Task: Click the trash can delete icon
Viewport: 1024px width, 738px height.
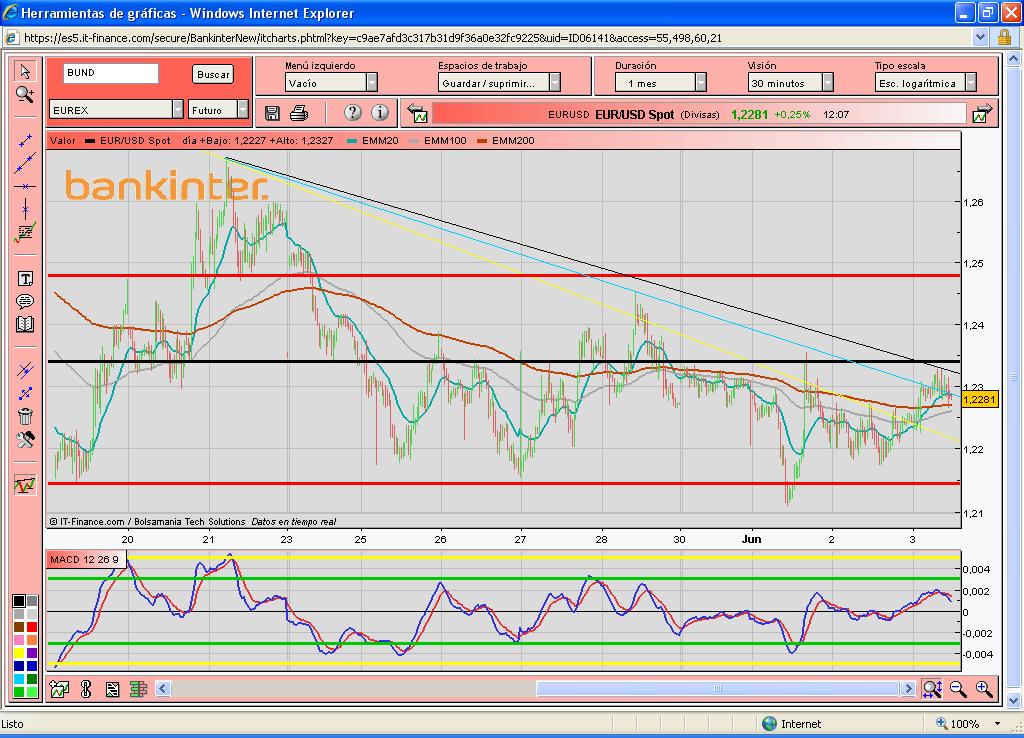Action: pos(25,416)
